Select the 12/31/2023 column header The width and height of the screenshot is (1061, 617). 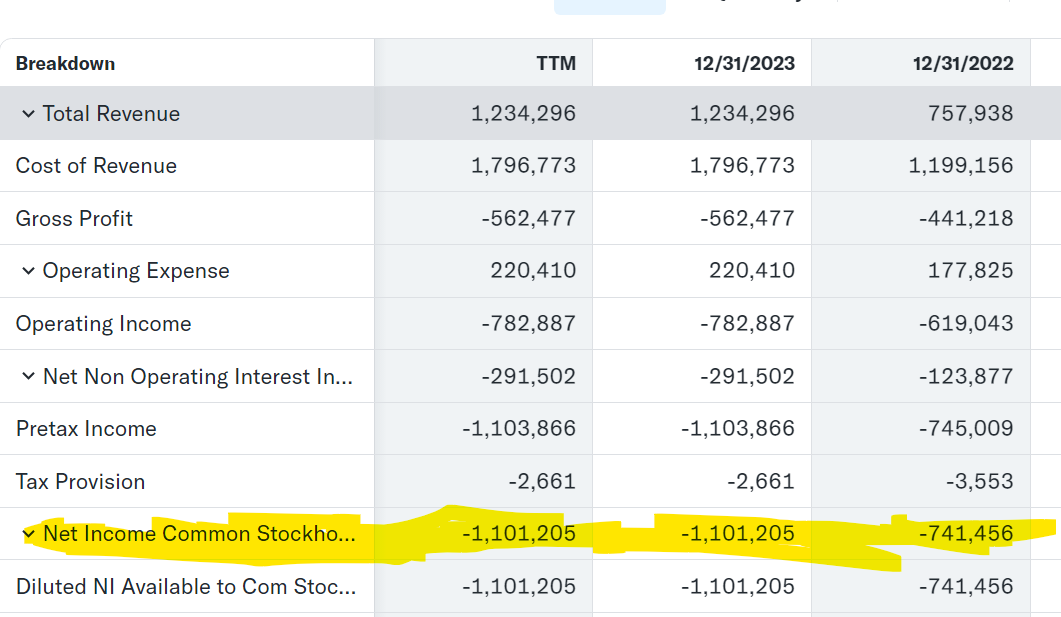[x=744, y=63]
